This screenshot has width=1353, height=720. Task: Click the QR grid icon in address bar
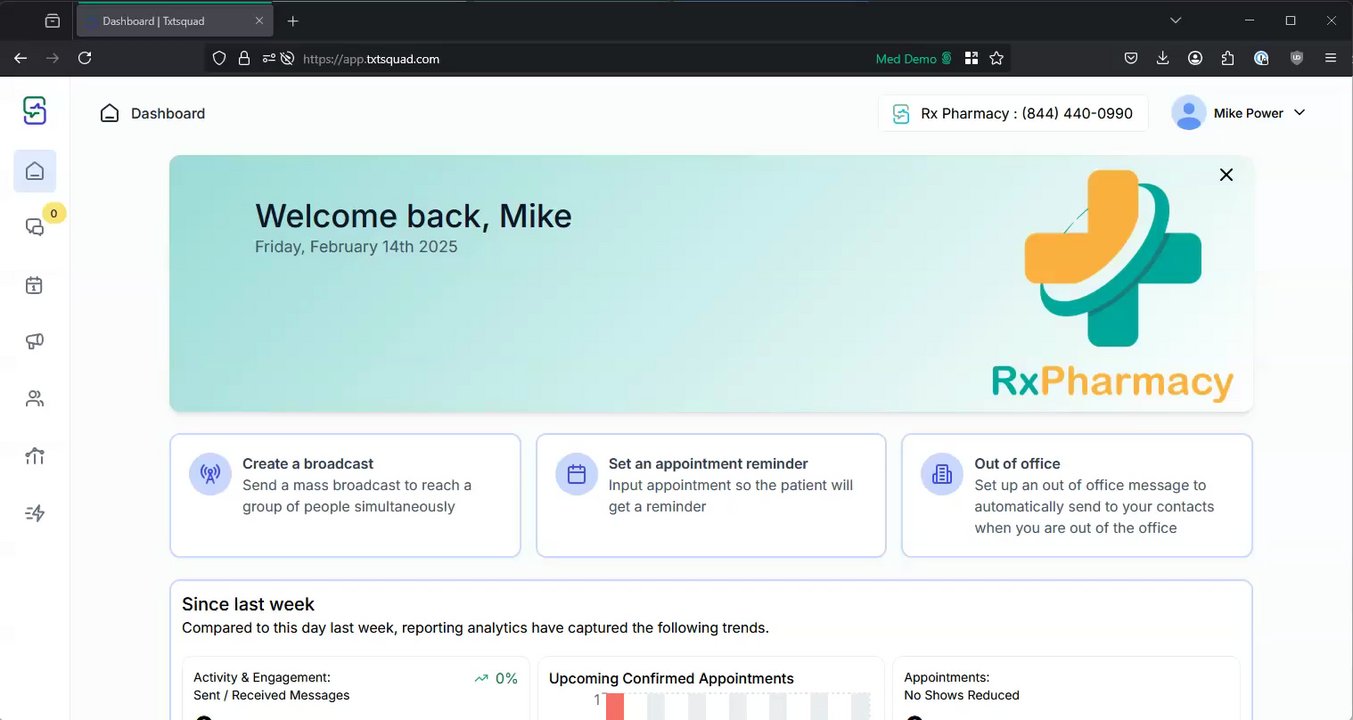pos(971,59)
